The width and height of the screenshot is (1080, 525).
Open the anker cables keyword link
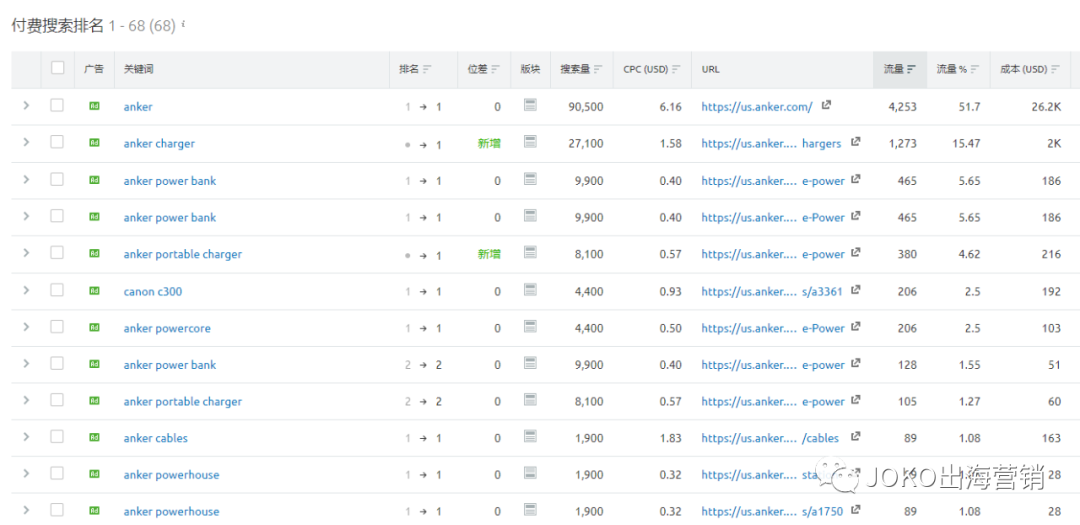pyautogui.click(x=156, y=438)
